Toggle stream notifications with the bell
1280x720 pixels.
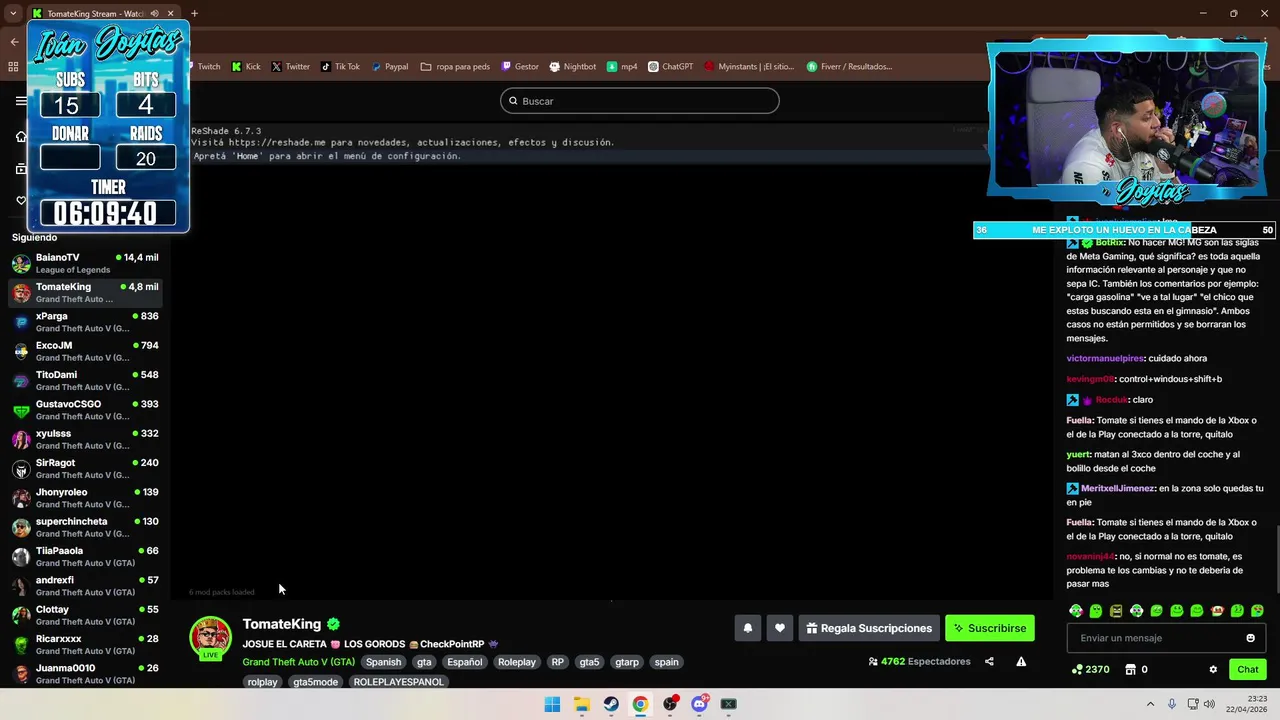click(x=747, y=628)
